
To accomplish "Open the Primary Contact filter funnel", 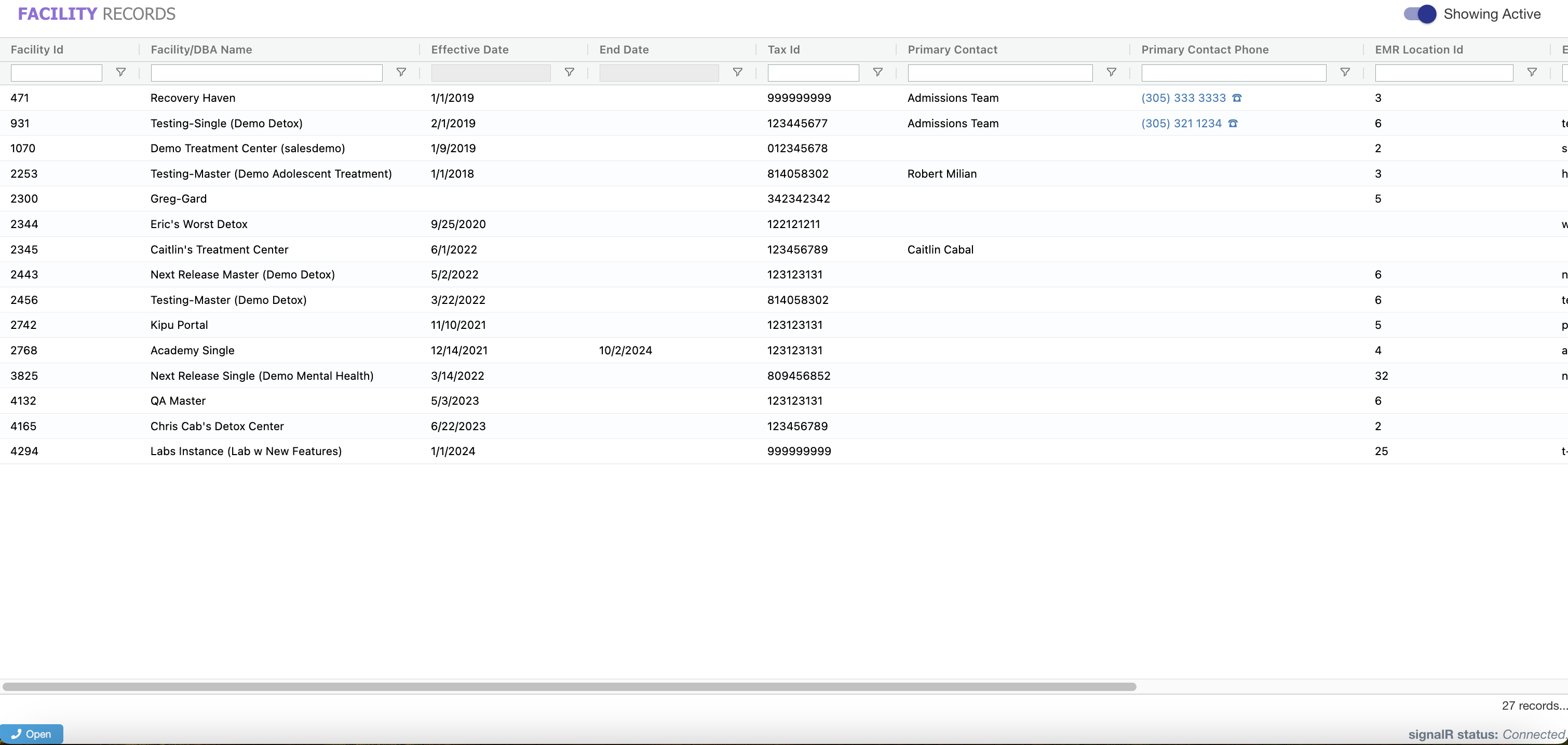I will pos(1111,73).
